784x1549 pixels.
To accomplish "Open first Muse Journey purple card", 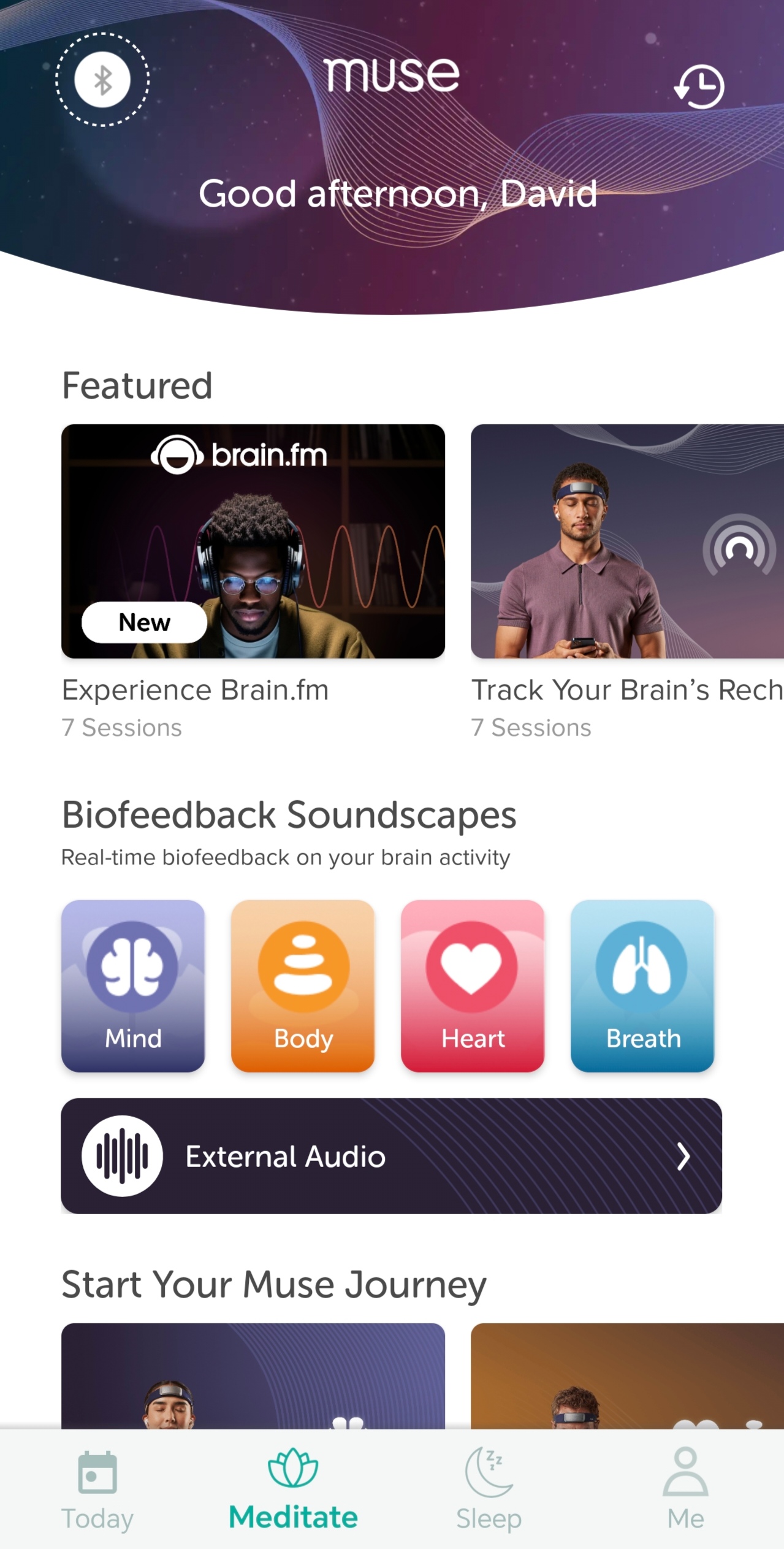I will pos(253,1376).
